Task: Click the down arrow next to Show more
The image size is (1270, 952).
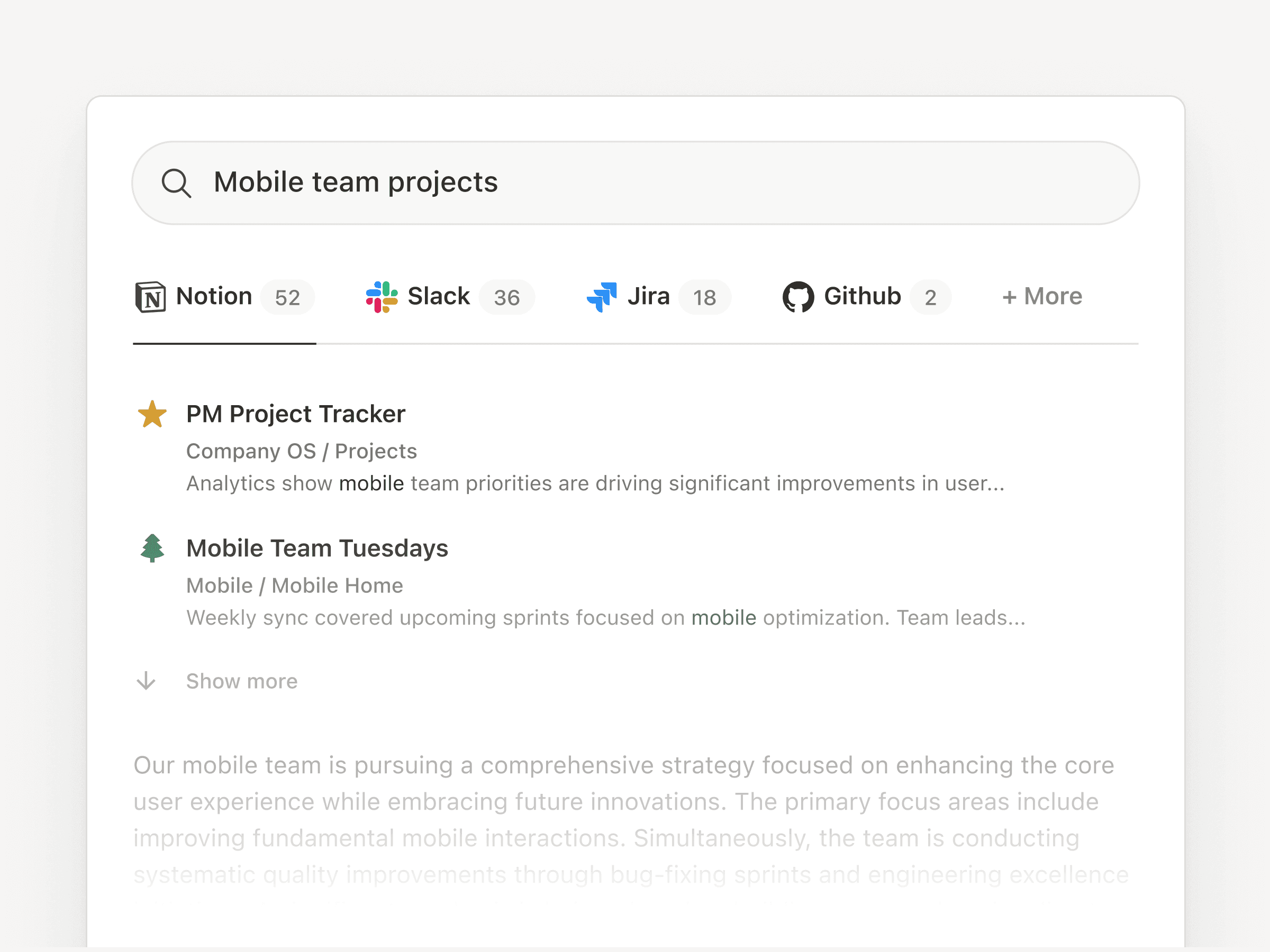Action: click(148, 682)
